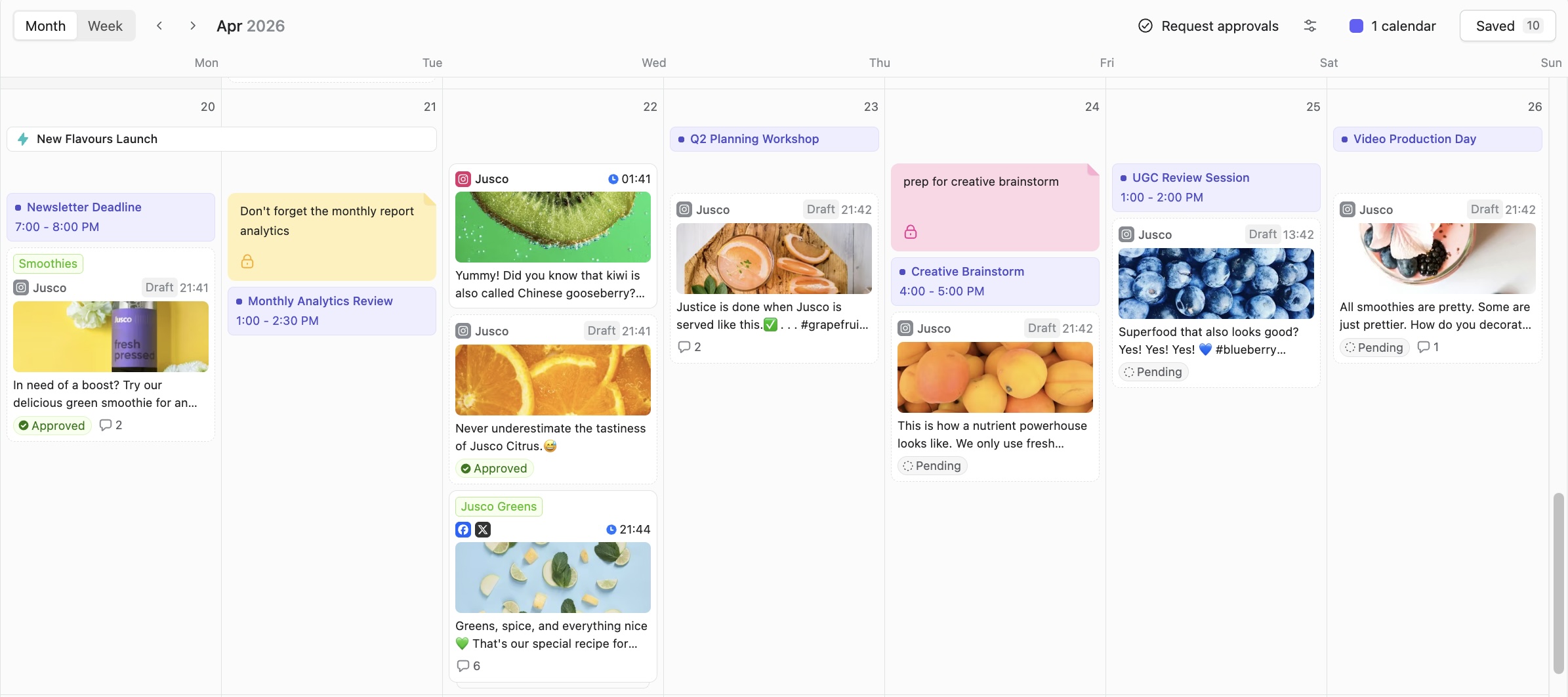Click the Apr 2026 month title
This screenshot has width=1568, height=697.
coord(251,26)
